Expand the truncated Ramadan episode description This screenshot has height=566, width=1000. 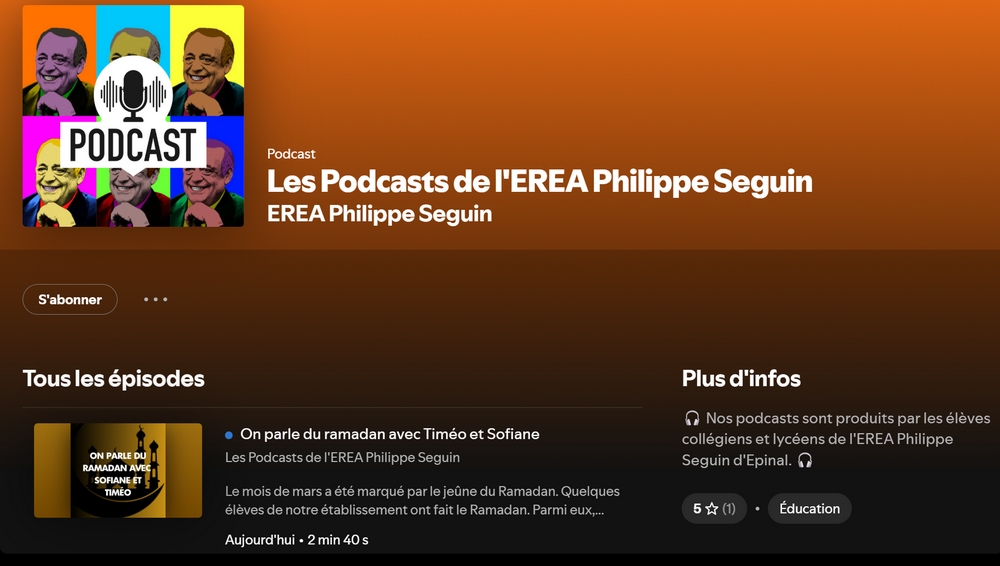click(422, 500)
